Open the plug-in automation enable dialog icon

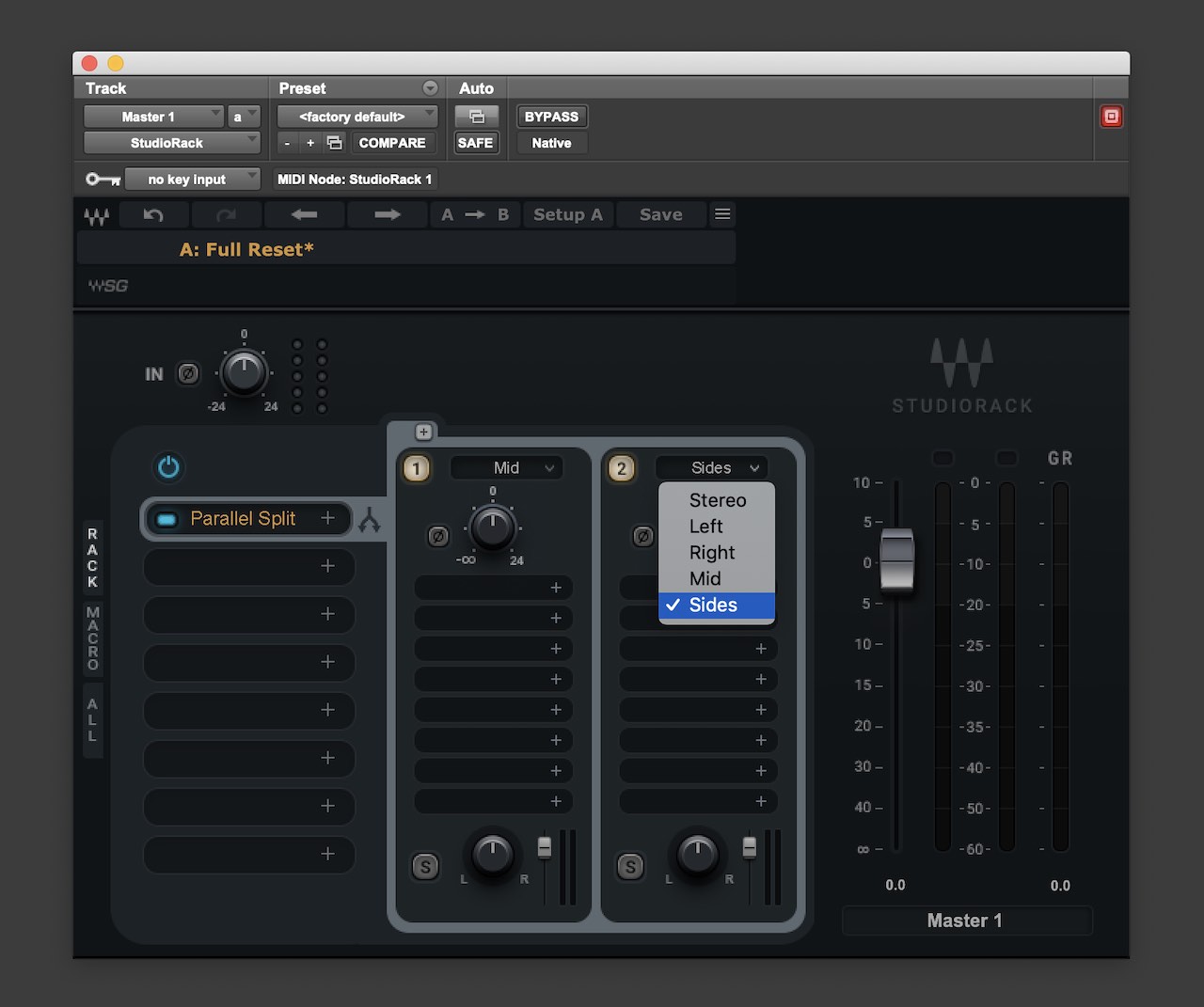pyautogui.click(x=477, y=117)
